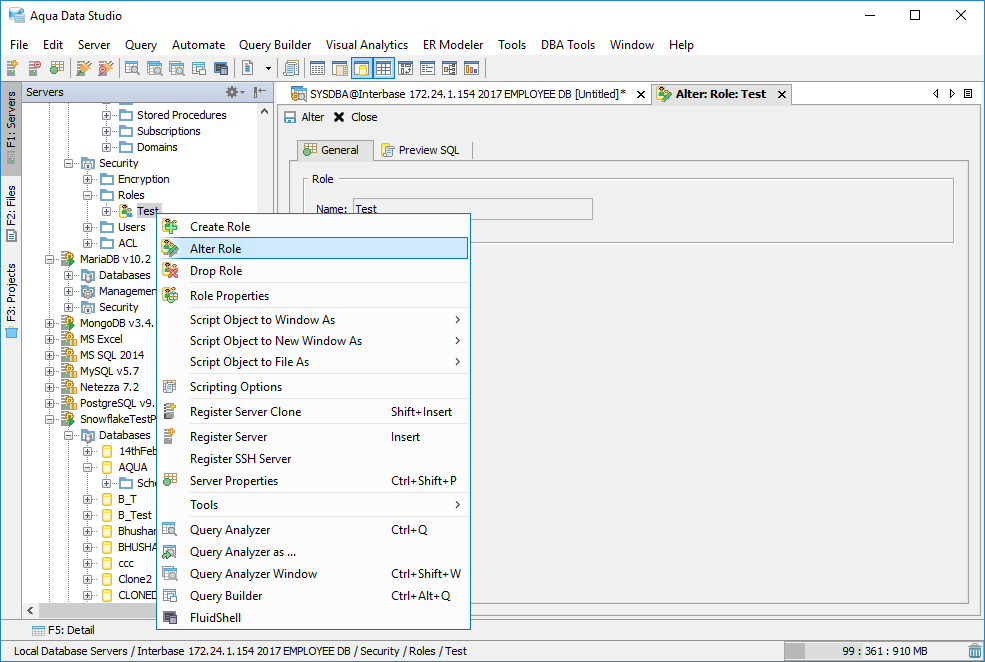Collapse the AQUA database node
This screenshot has height=662, width=985.
pyautogui.click(x=87, y=467)
